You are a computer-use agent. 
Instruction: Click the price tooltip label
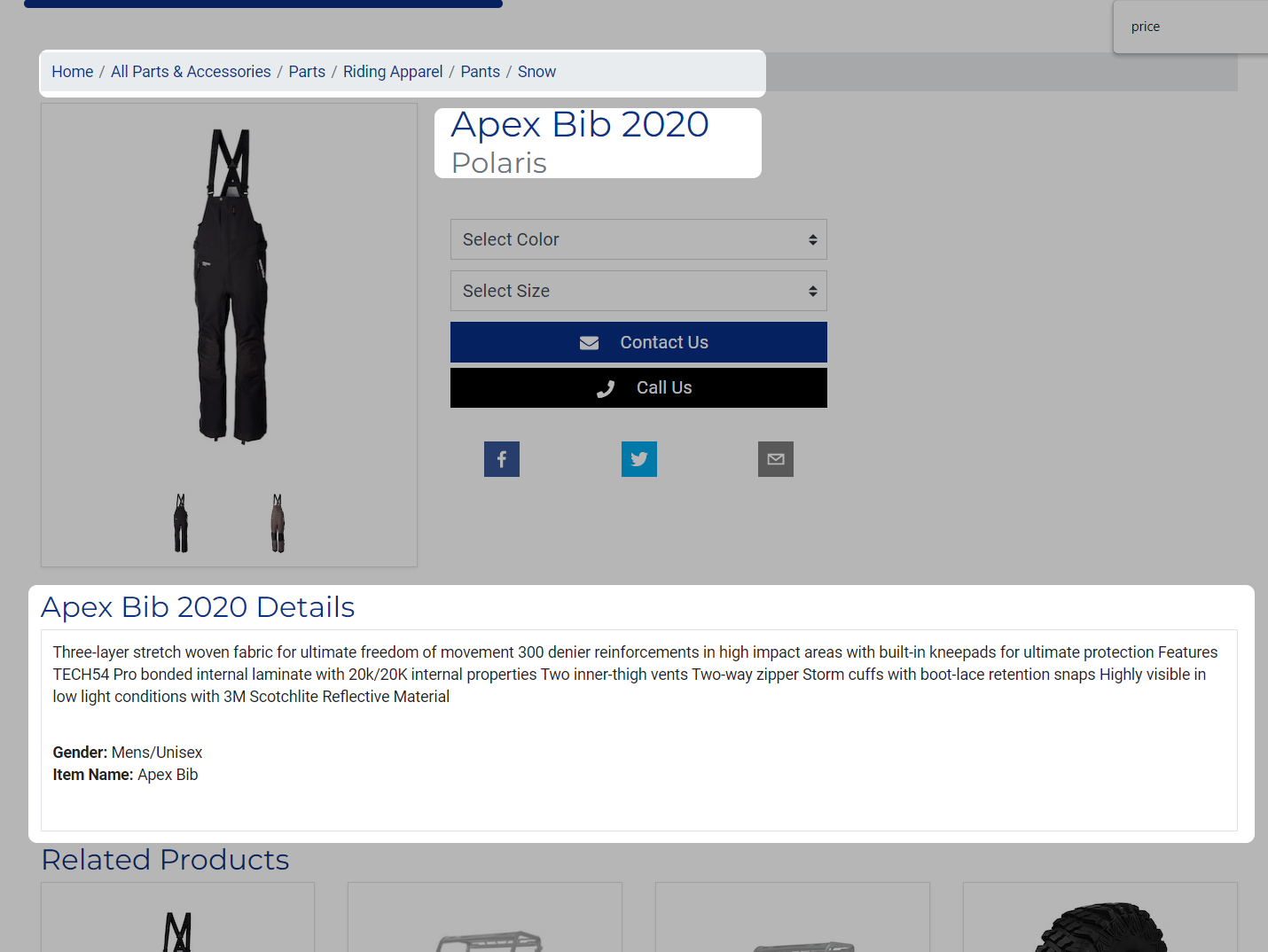pyautogui.click(x=1146, y=27)
